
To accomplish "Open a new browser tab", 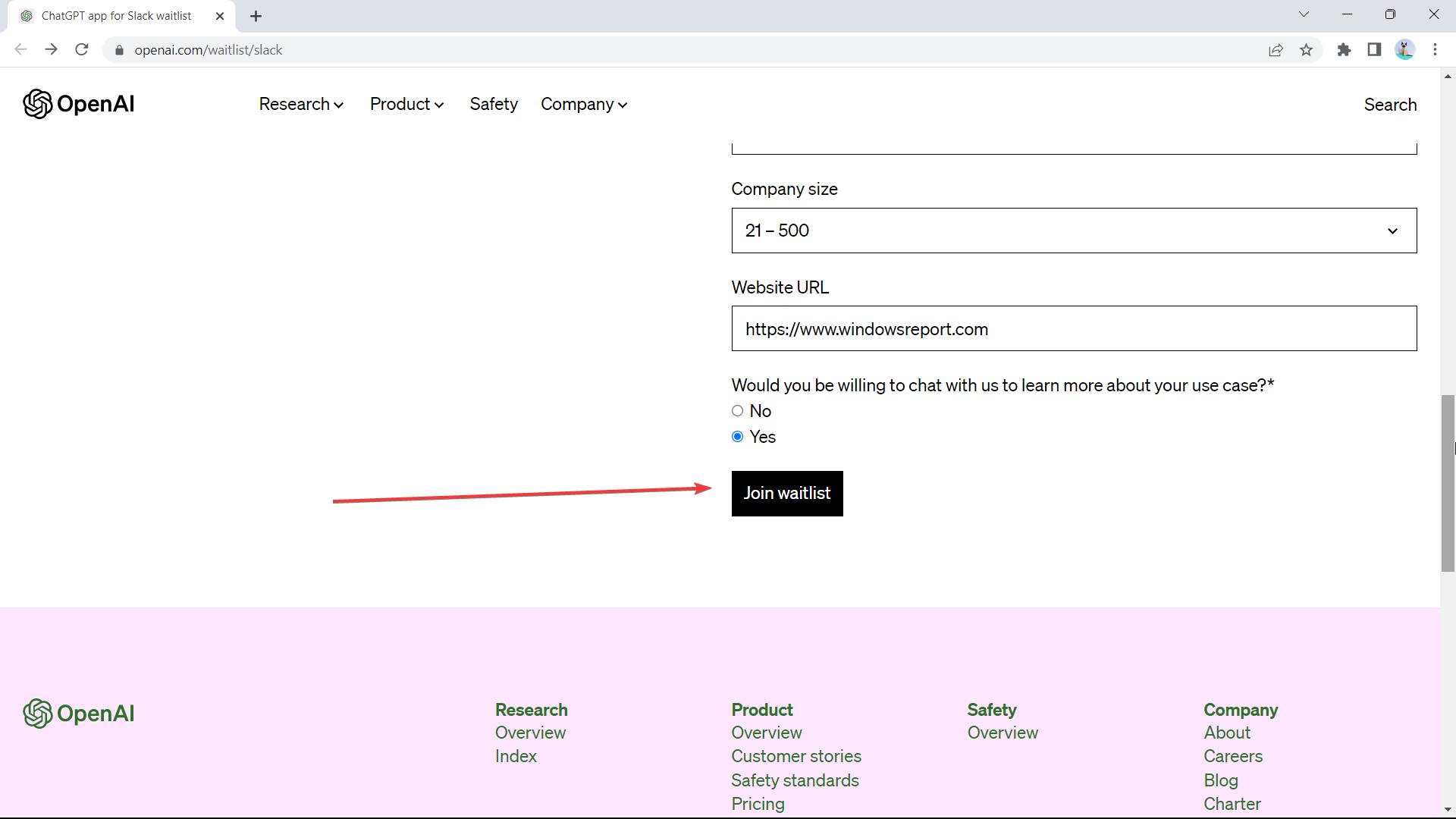I will tap(256, 16).
